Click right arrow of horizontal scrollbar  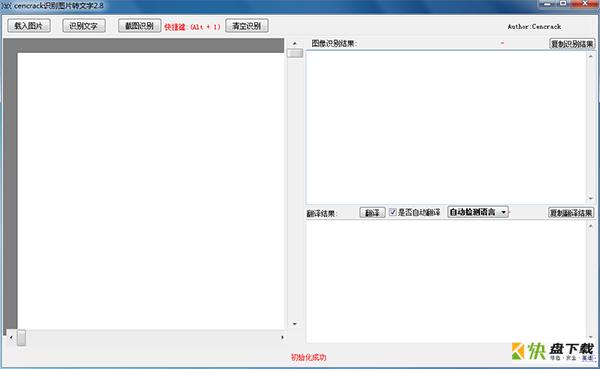pyautogui.click(x=282, y=337)
